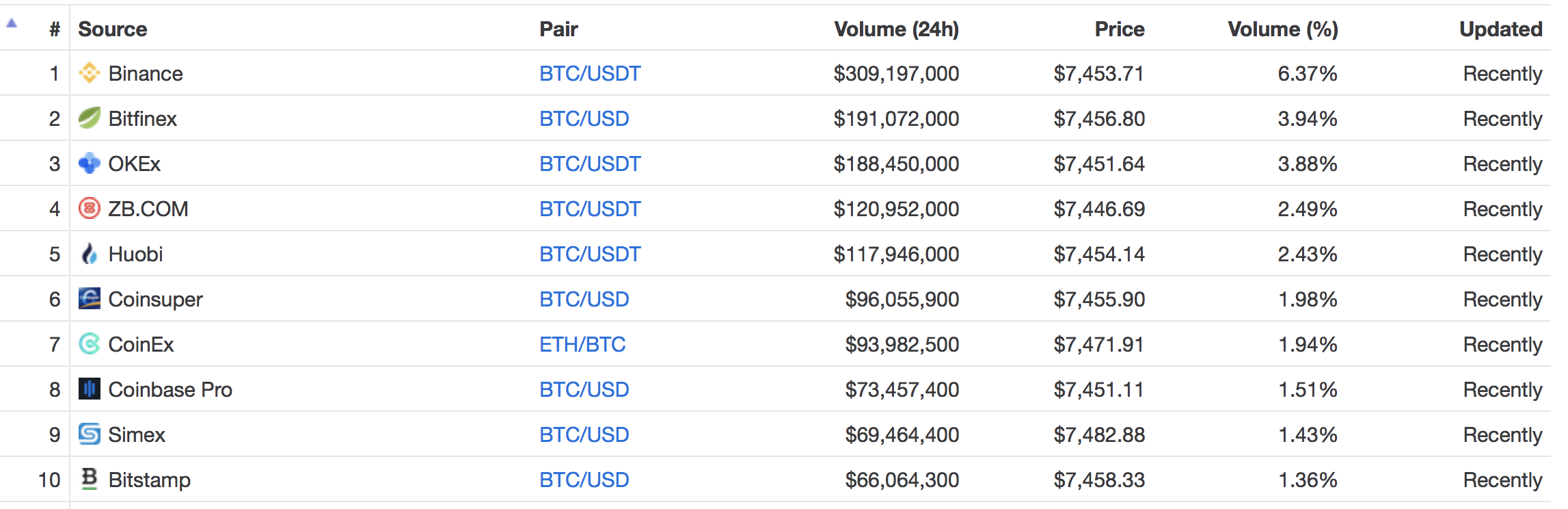The image size is (1568, 509).
Task: Open Bitstamp BTC/USD pair link
Action: (x=584, y=480)
